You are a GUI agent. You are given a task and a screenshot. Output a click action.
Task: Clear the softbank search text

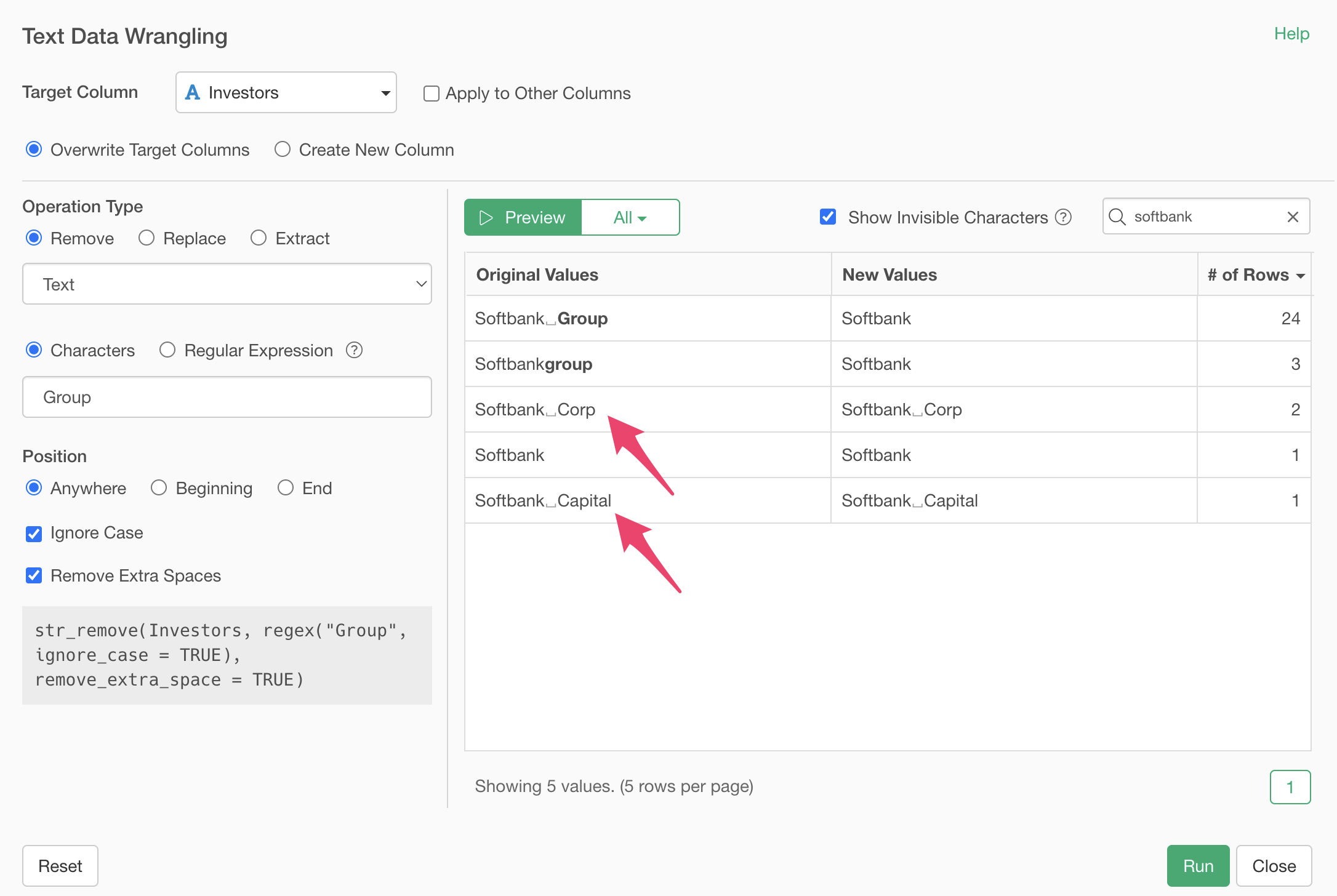[x=1293, y=217]
